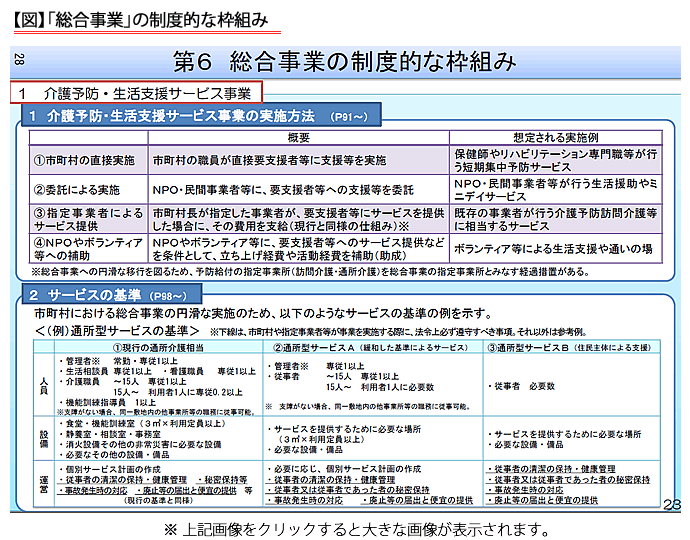Viewport: 690px width, 540px height.
Task: Click caption ※上記画像をクリックすると大きな画像が表示されます。
Action: point(356,529)
